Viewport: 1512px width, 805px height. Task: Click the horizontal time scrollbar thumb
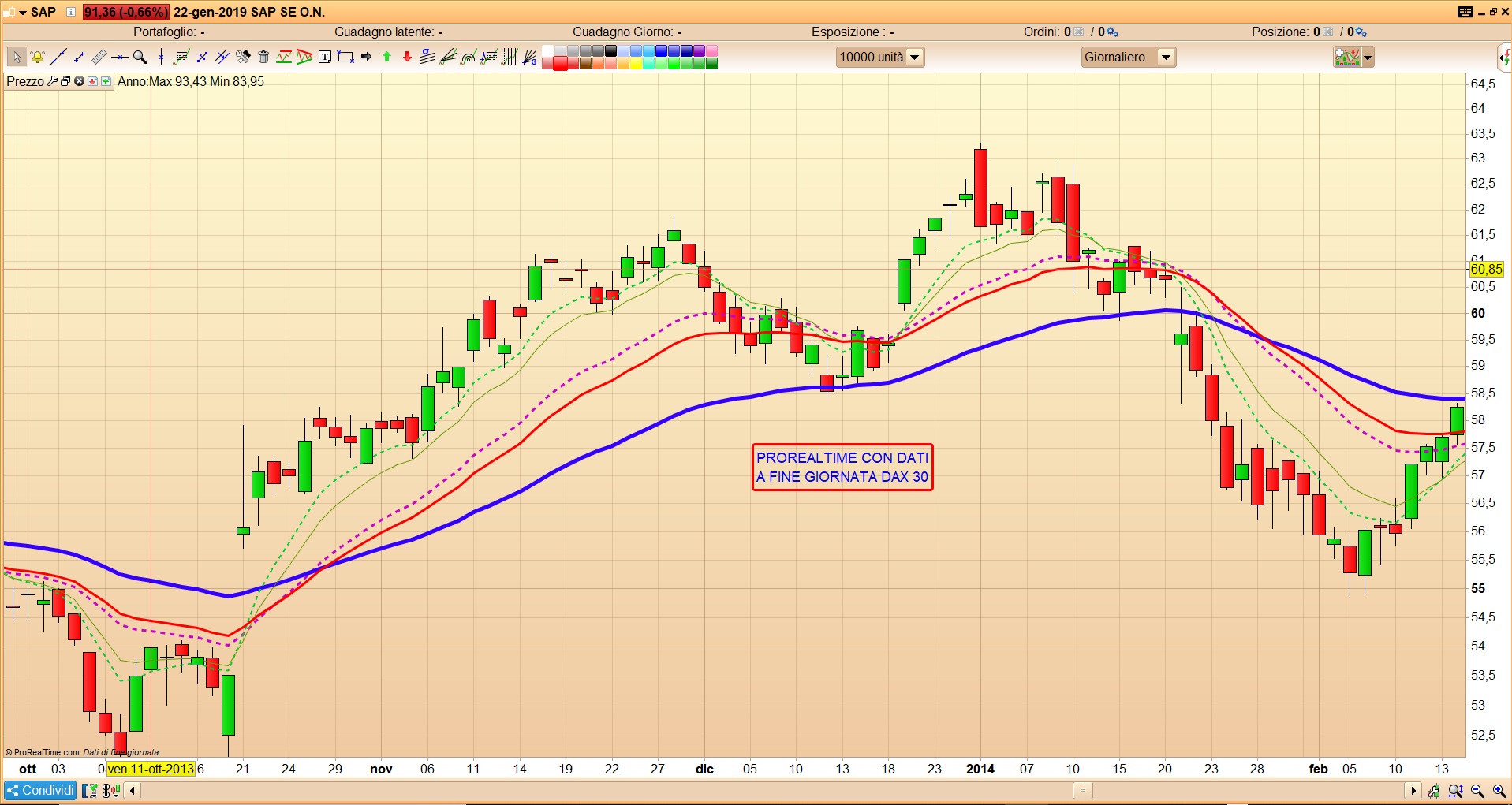(x=1082, y=790)
